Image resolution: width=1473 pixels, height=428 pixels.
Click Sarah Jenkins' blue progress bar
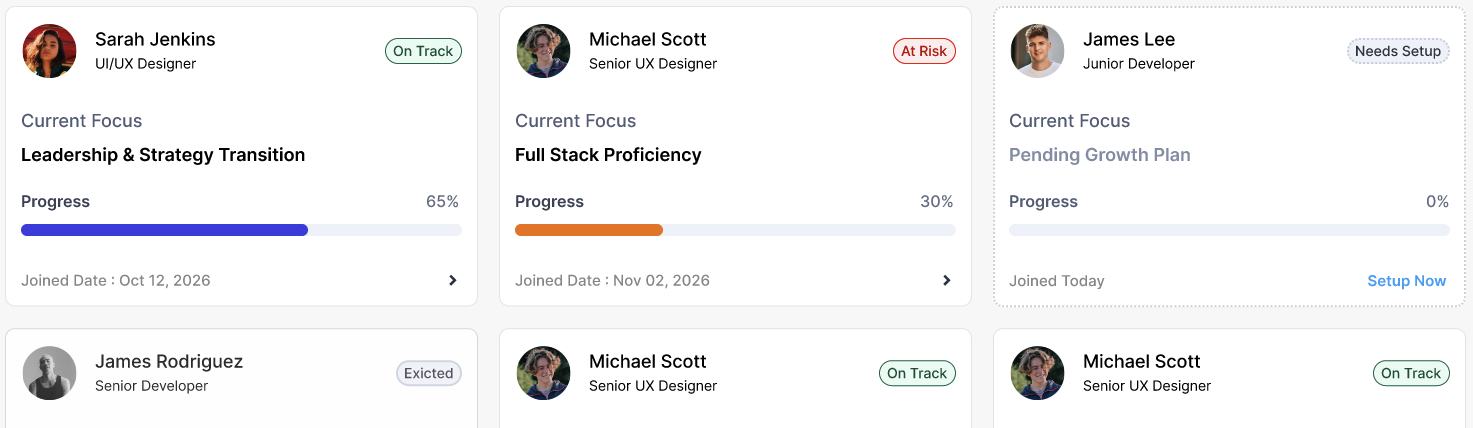pyautogui.click(x=241, y=230)
